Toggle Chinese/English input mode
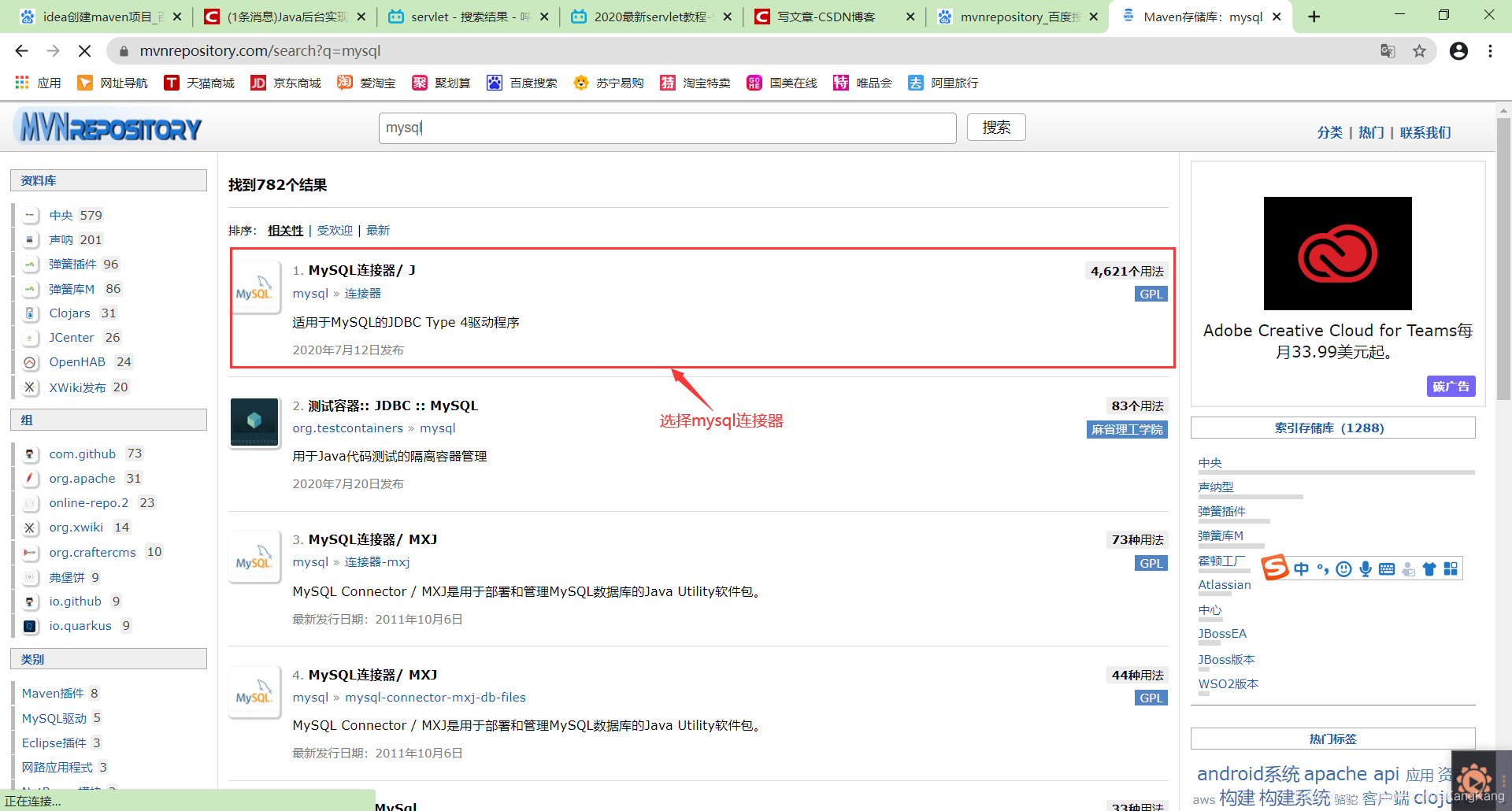Screen dimensions: 1512x811 [1301, 568]
